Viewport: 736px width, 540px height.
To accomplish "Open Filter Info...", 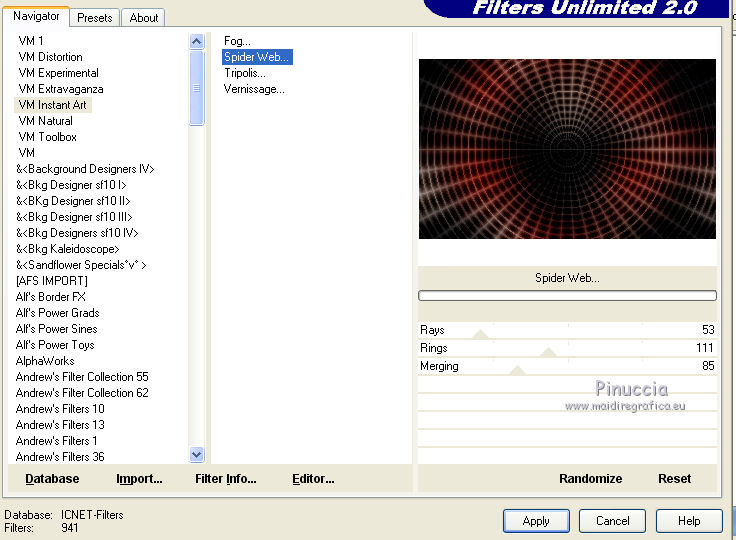I will (226, 478).
